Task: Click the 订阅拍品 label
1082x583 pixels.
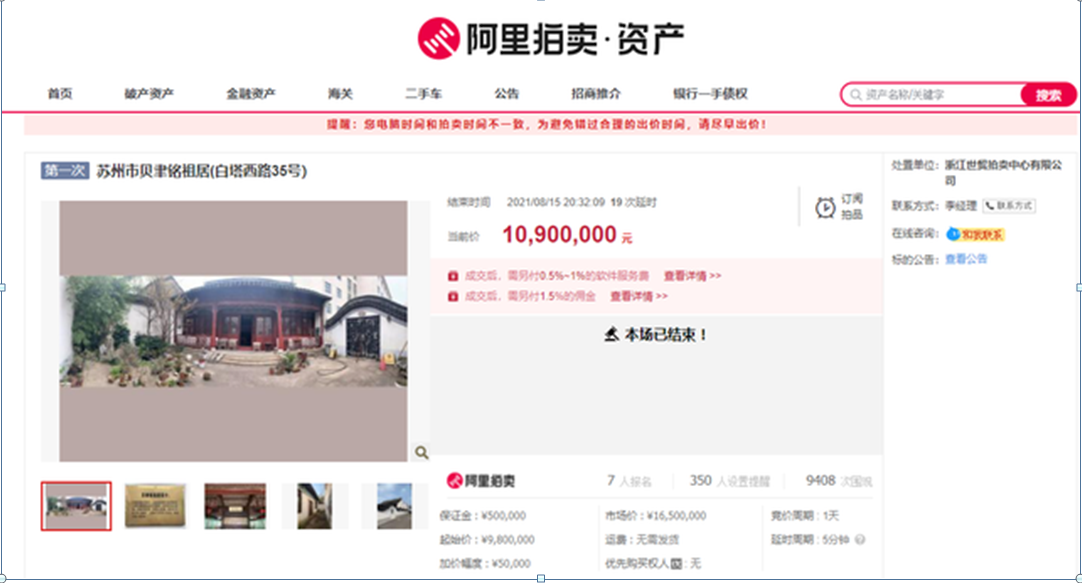Action: coord(852,206)
